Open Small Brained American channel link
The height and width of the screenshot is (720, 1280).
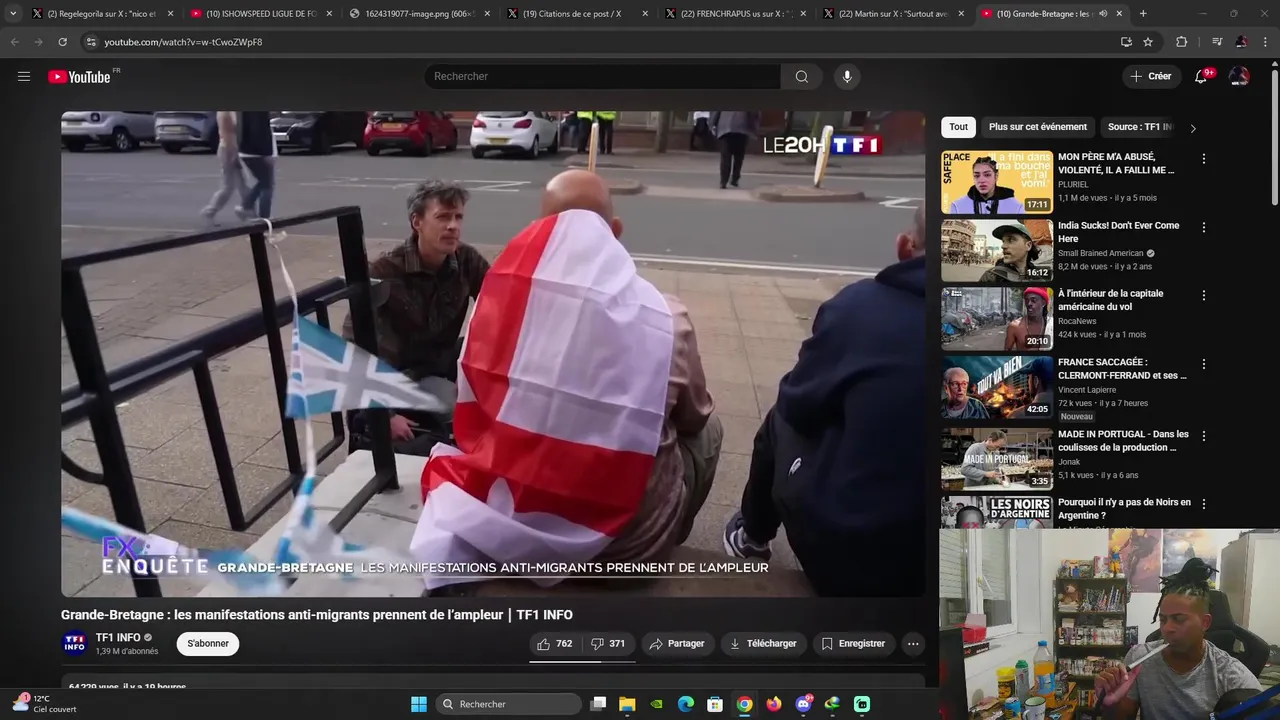tap(1100, 253)
